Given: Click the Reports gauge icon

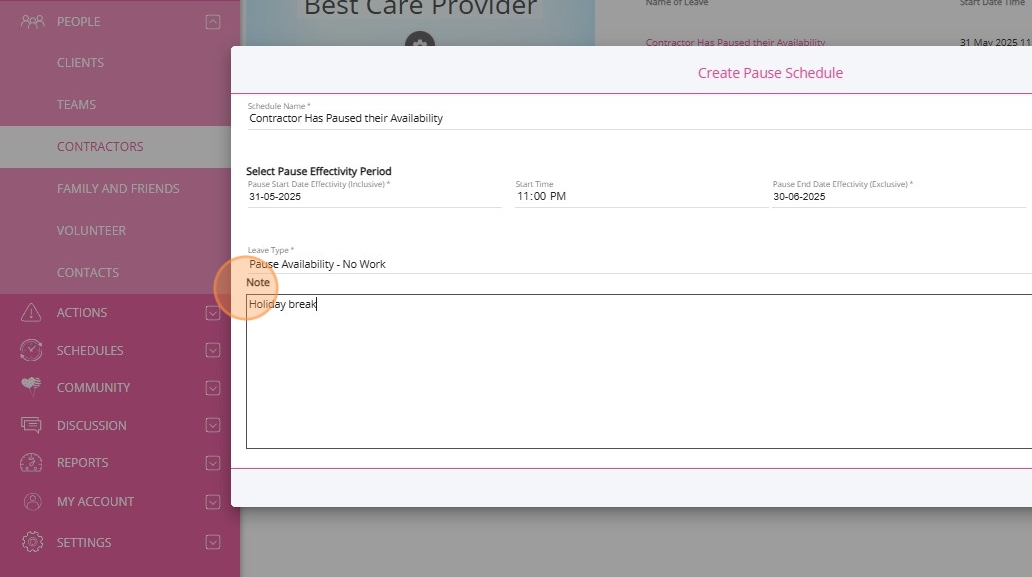Looking at the screenshot, I should pyautogui.click(x=31, y=463).
